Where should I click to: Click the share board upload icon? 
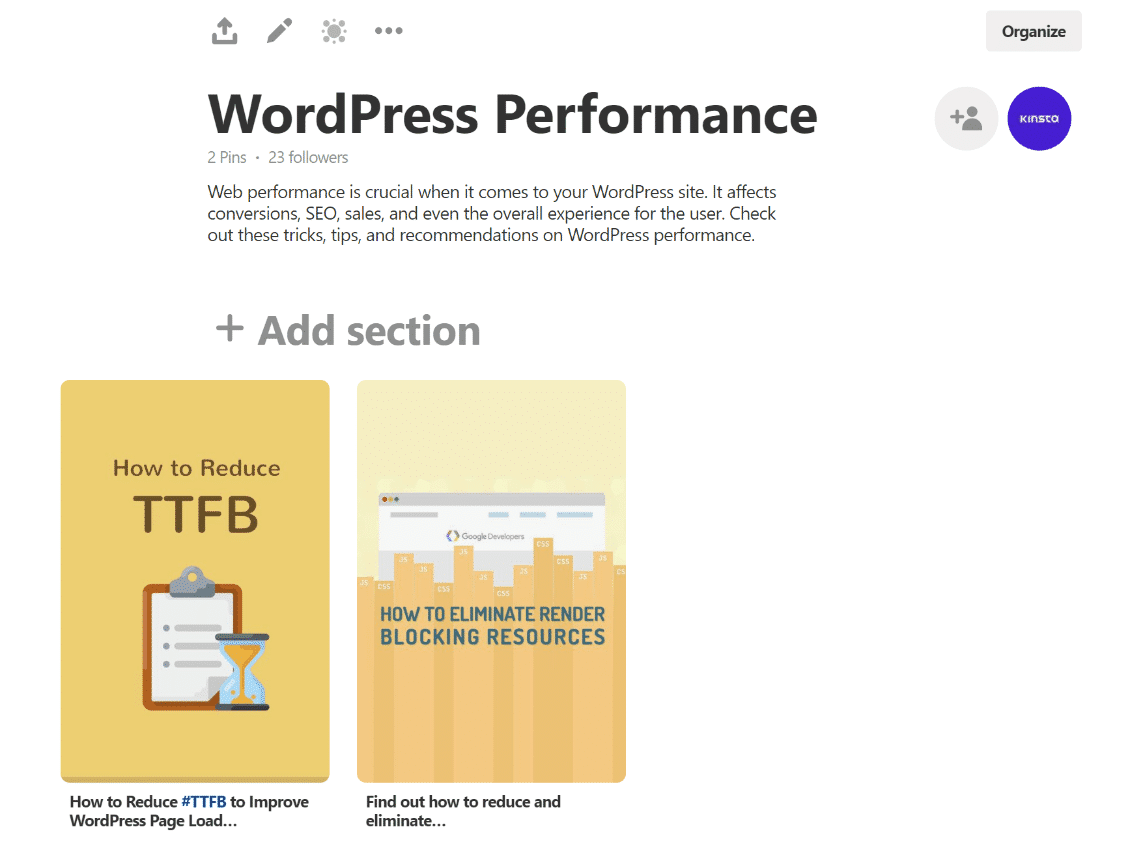click(x=225, y=31)
